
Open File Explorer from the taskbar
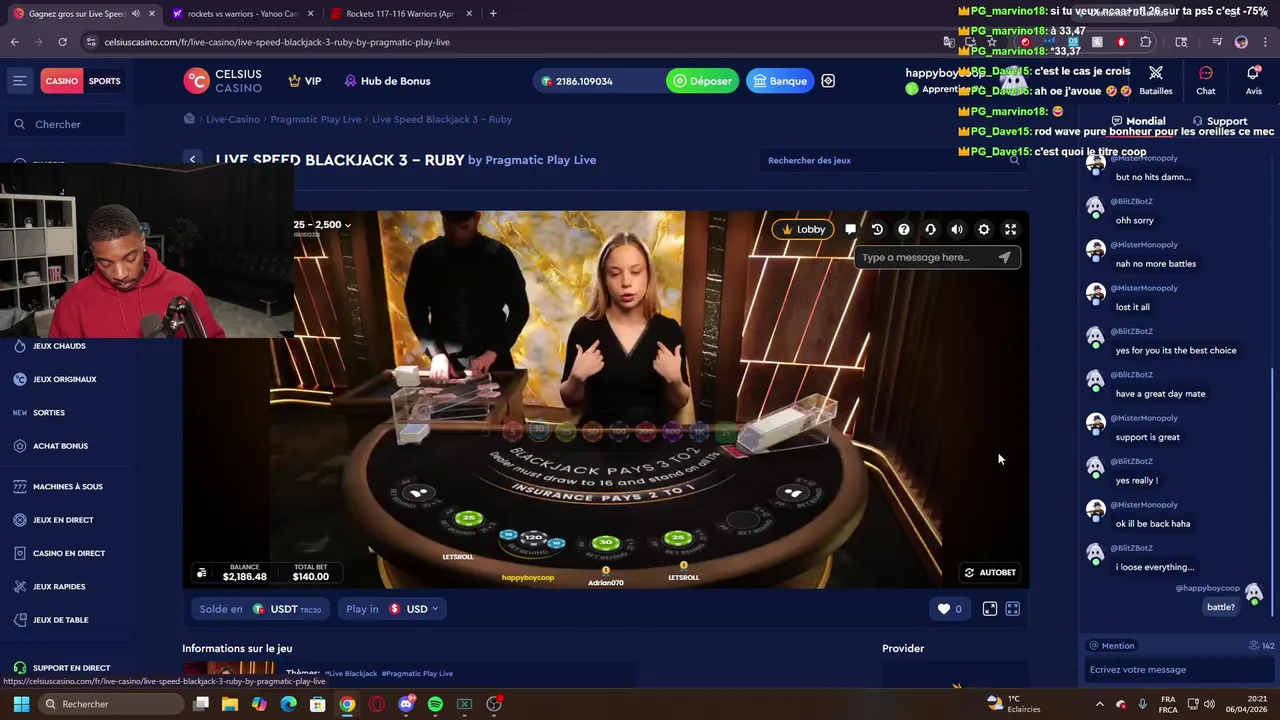click(230, 704)
